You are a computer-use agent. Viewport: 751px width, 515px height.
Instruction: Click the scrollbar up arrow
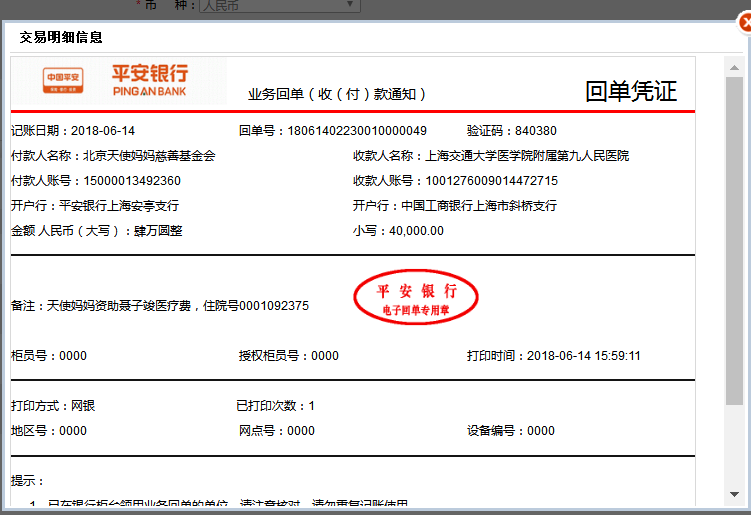[734, 68]
